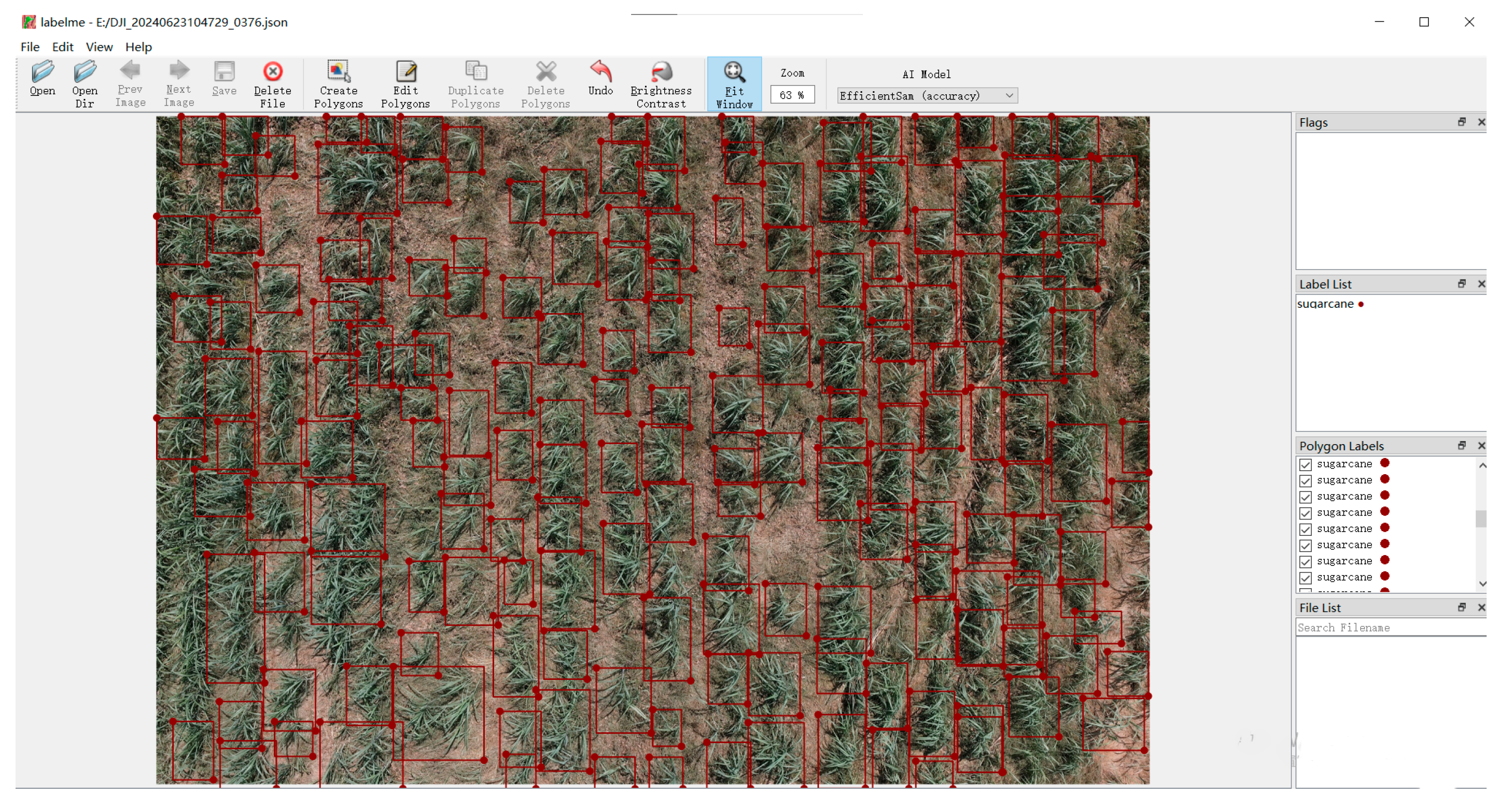Select sugarcane in the Label List
Screen dimensions: 1512x796
tap(1325, 304)
